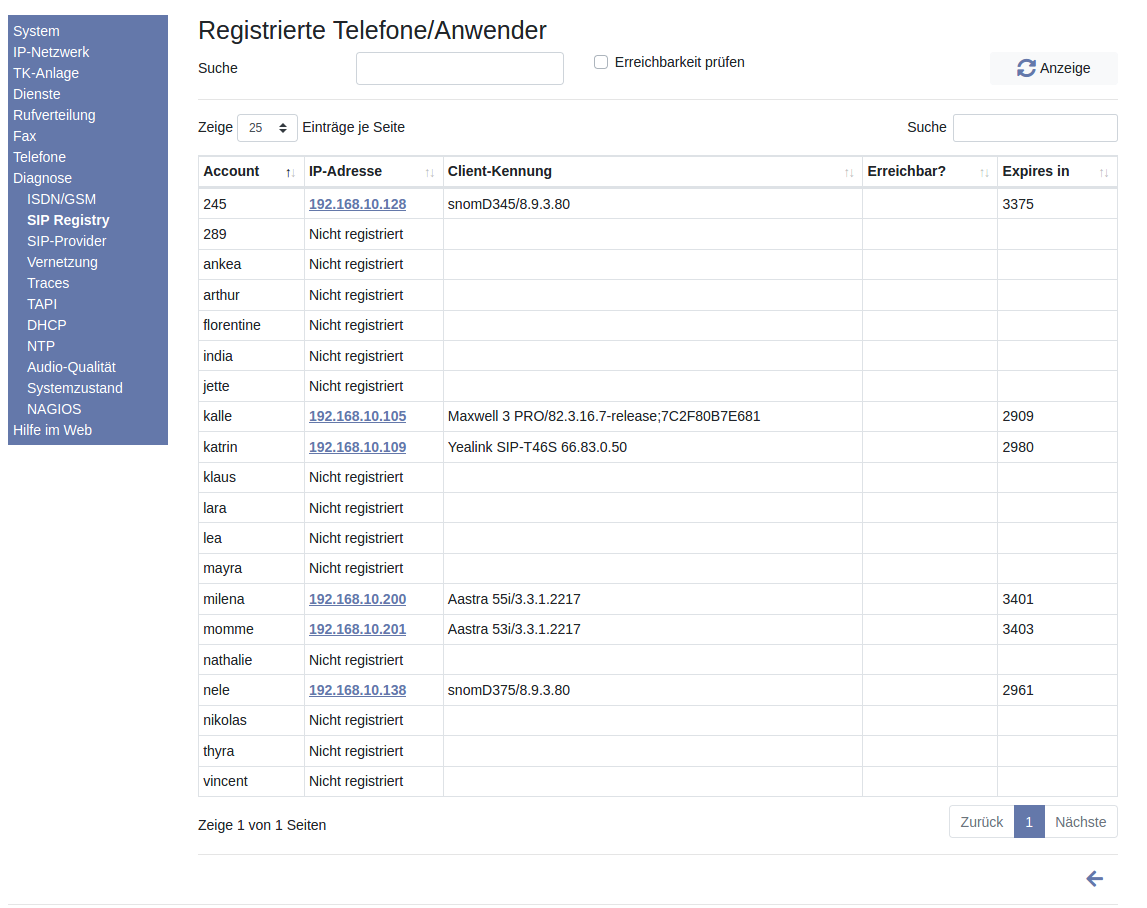Sort by IP-Adresse column arrows
1147x908 pixels.
pos(429,173)
